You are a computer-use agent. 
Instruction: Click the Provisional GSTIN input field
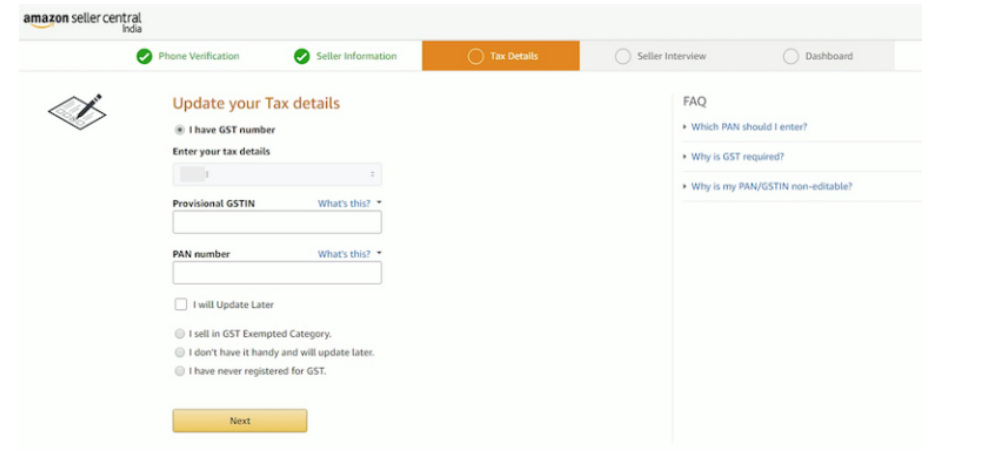coord(277,222)
